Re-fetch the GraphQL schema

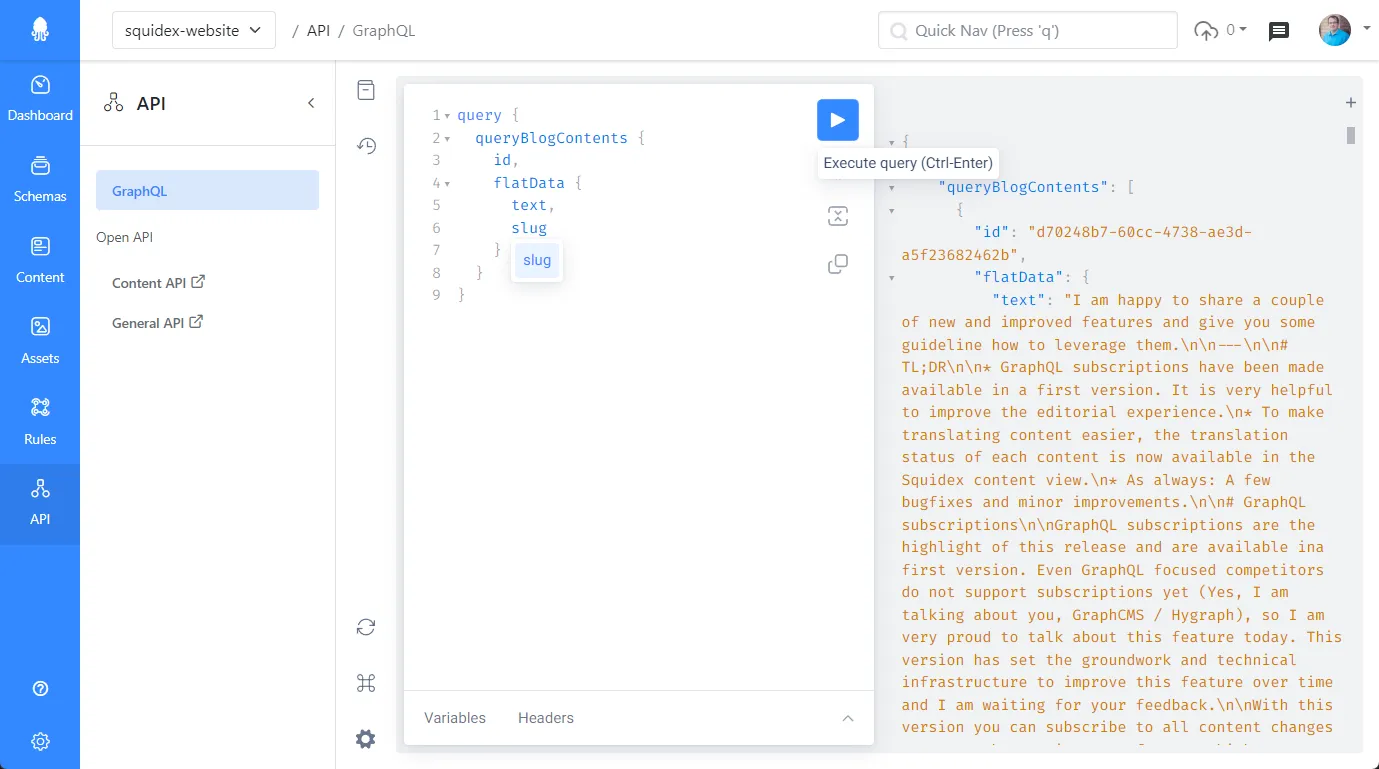point(366,626)
